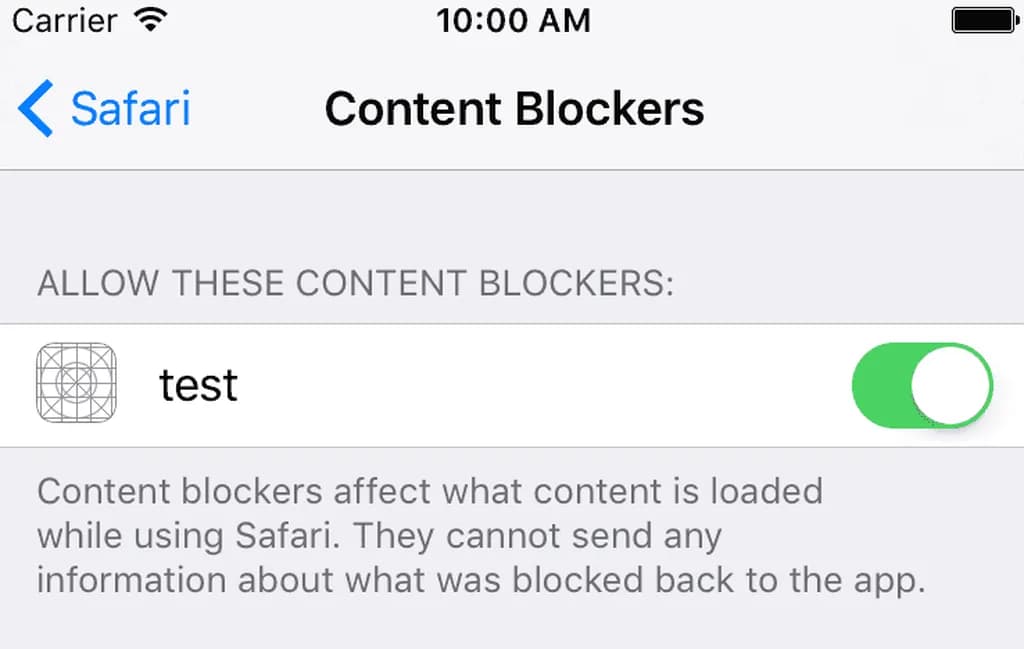
Task: Tap the Content Blockers title
Action: (x=515, y=108)
